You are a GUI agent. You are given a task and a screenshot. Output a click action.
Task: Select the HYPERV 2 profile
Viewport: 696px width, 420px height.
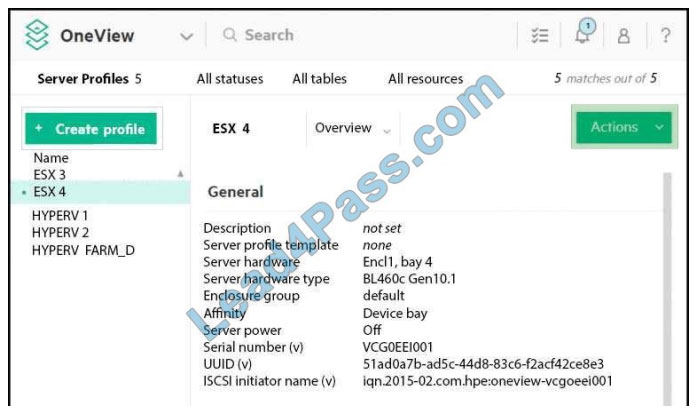(x=60, y=233)
